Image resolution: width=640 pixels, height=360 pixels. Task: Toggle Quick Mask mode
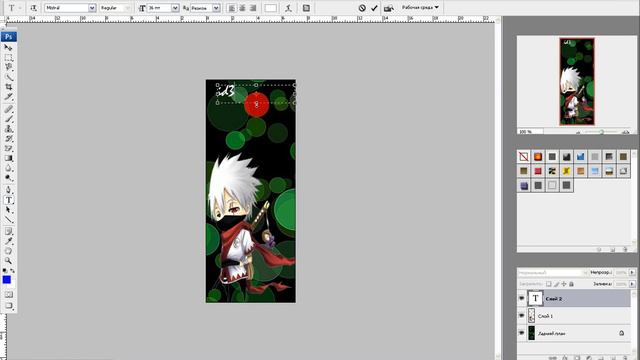(x=8, y=294)
